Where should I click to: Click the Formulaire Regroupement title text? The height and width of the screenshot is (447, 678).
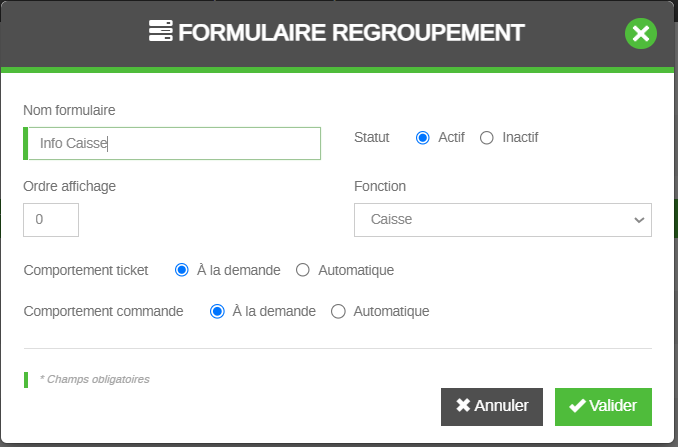351,32
